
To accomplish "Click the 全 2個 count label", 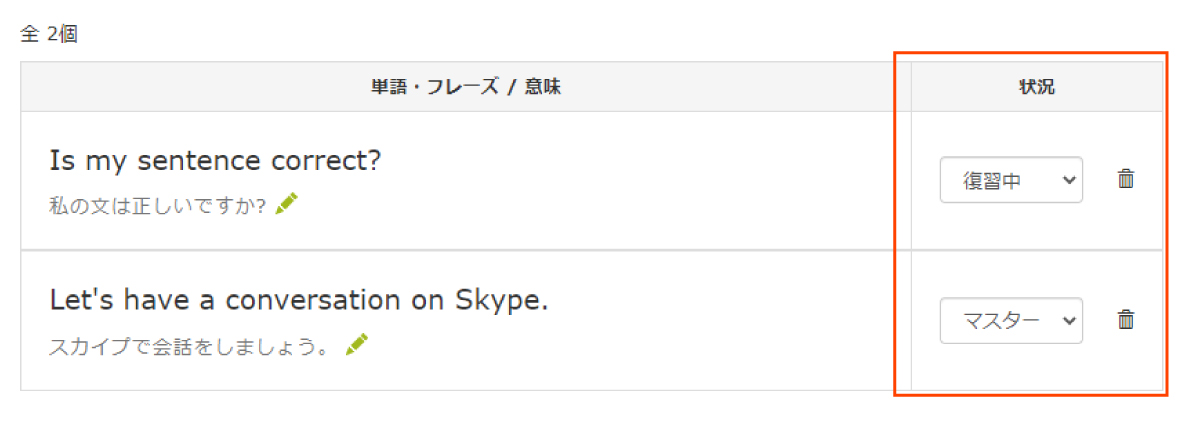I will pyautogui.click(x=49, y=35).
